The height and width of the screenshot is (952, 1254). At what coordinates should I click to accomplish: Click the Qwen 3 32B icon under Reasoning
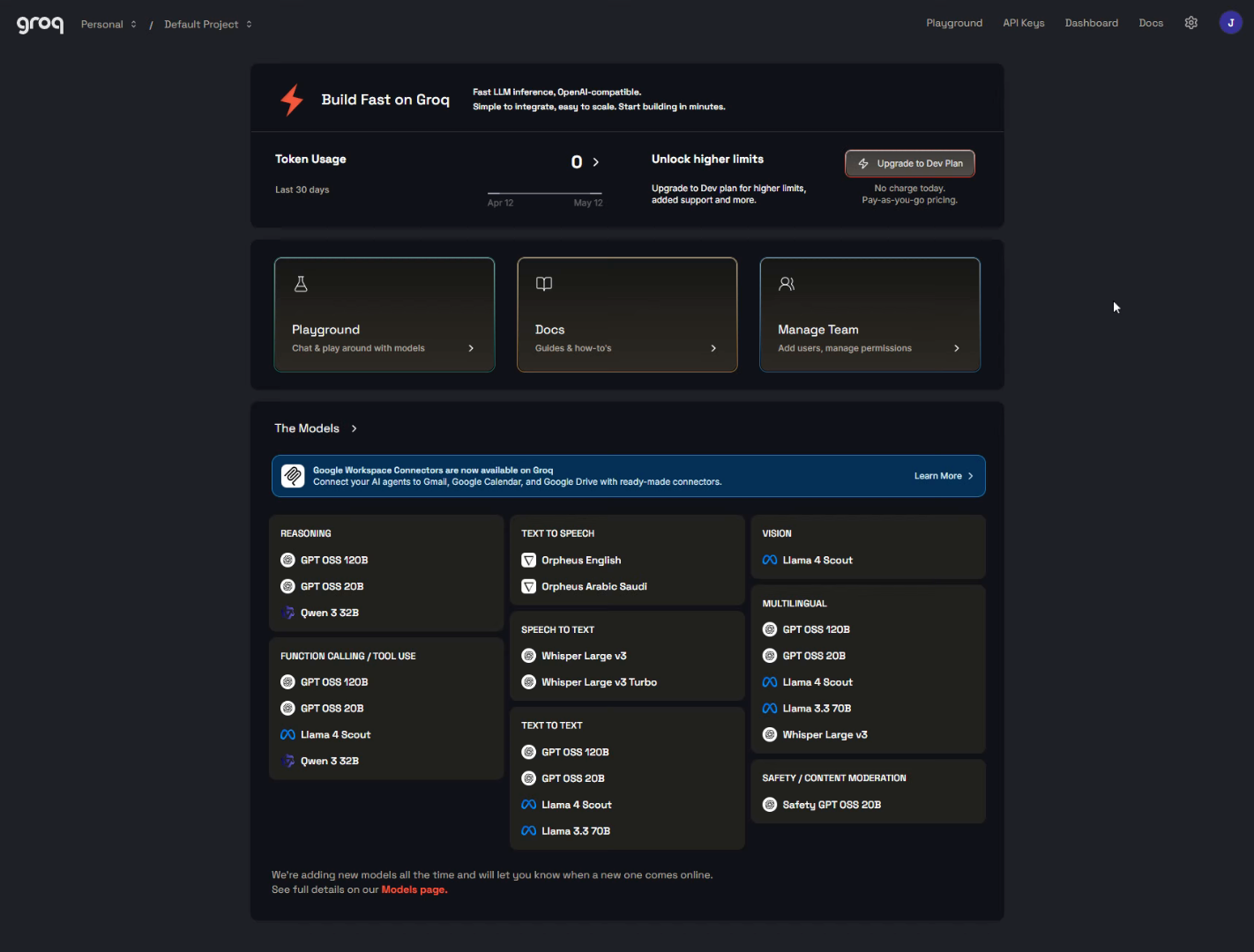pyautogui.click(x=287, y=613)
